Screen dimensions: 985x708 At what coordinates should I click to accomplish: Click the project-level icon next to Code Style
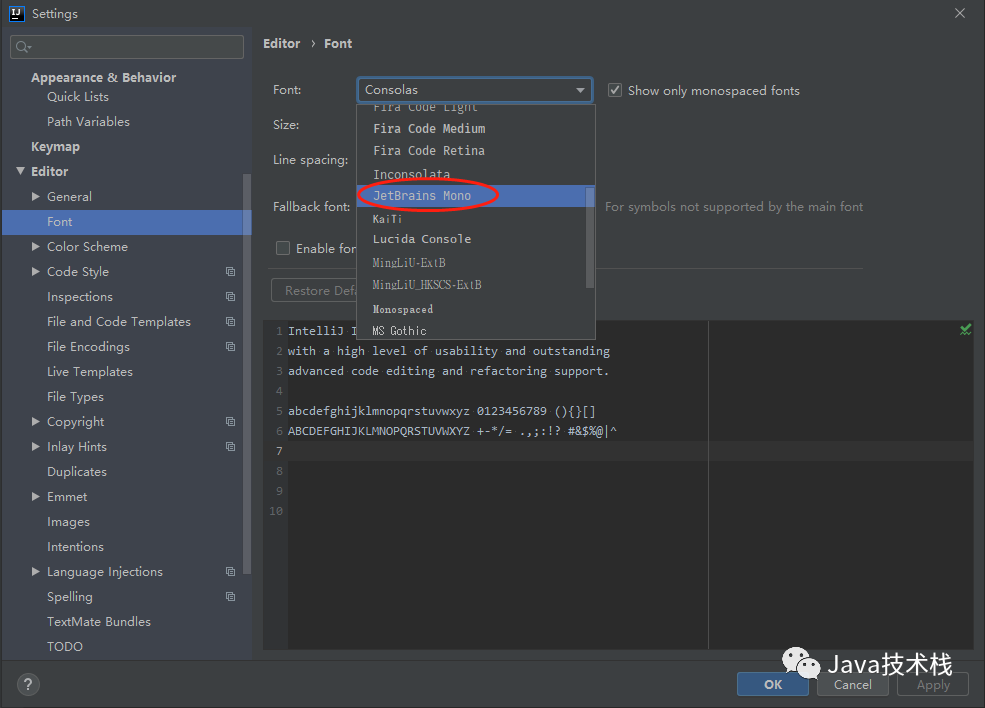(231, 271)
